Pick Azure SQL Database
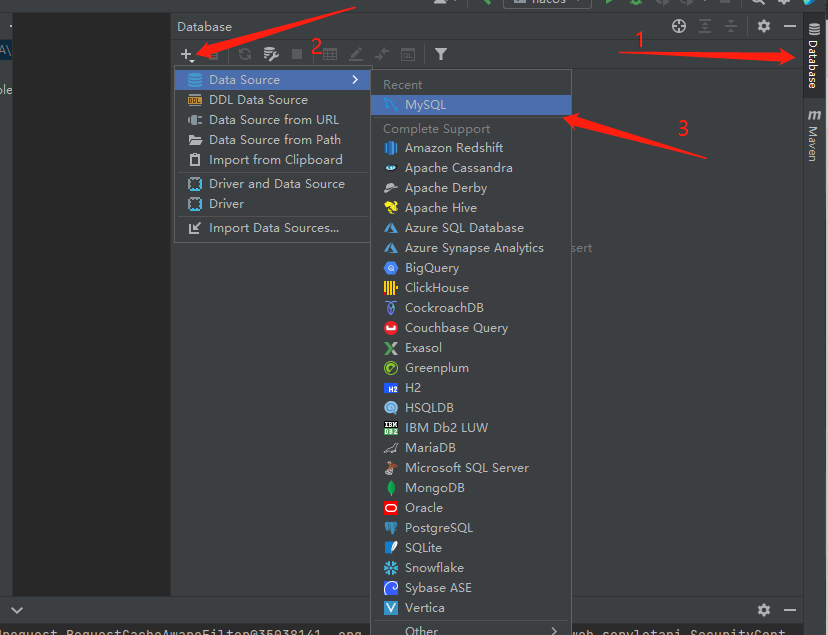Image resolution: width=828 pixels, height=635 pixels. point(471,228)
